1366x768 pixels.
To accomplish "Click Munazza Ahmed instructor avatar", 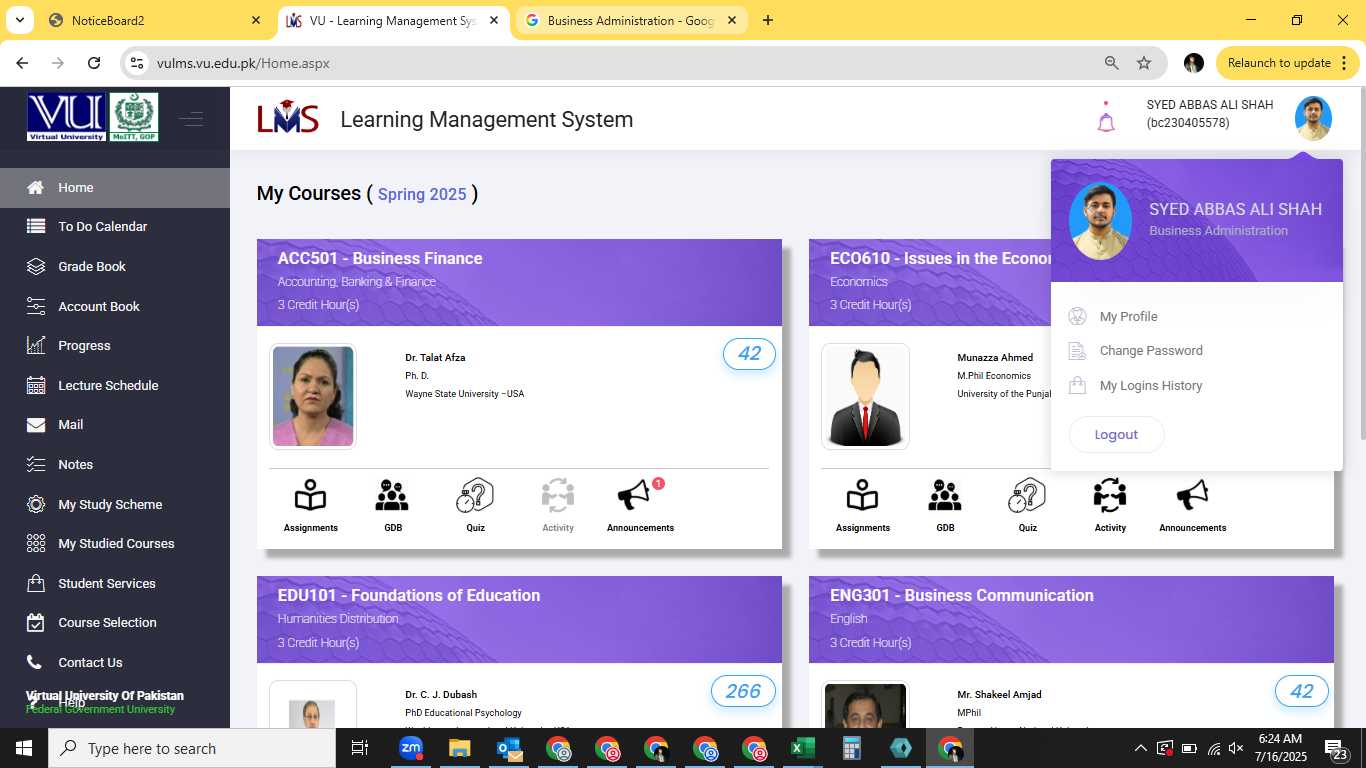I will click(865, 396).
